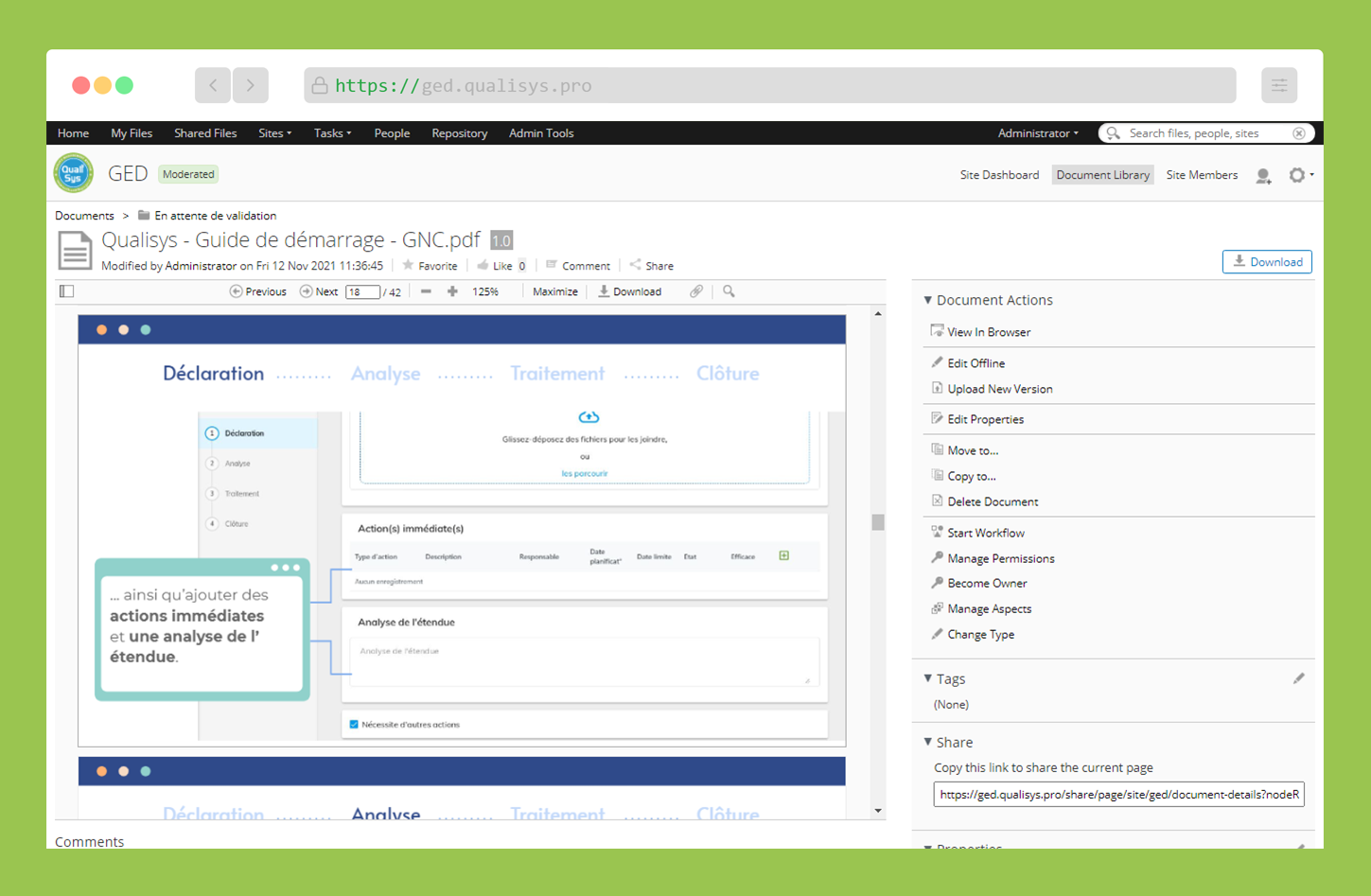Click the paperclip link icon in viewer
Viewport: 1371px width, 896px height.
click(x=696, y=291)
